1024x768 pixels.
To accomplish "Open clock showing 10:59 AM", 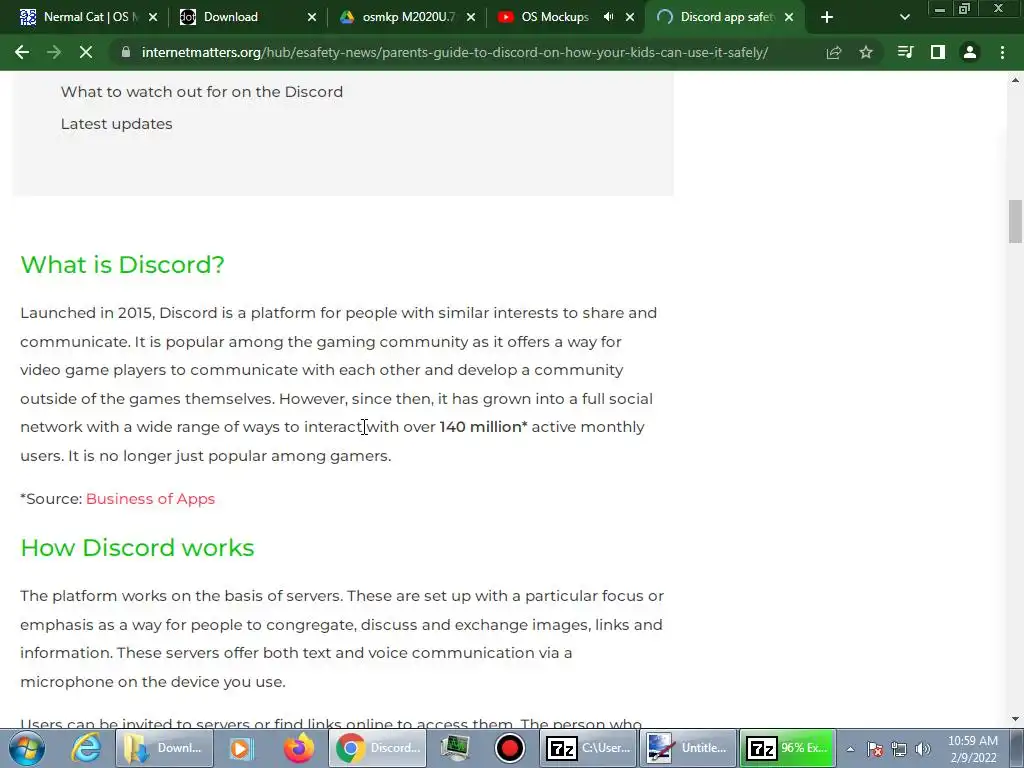I will [972, 749].
